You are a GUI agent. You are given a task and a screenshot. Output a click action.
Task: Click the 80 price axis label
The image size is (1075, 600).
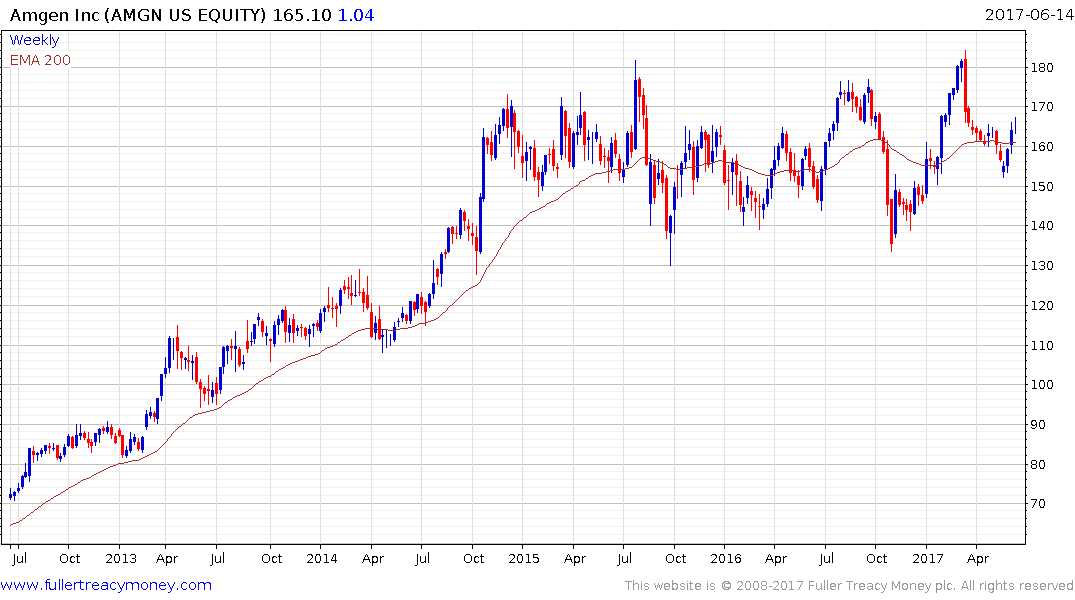(1038, 464)
